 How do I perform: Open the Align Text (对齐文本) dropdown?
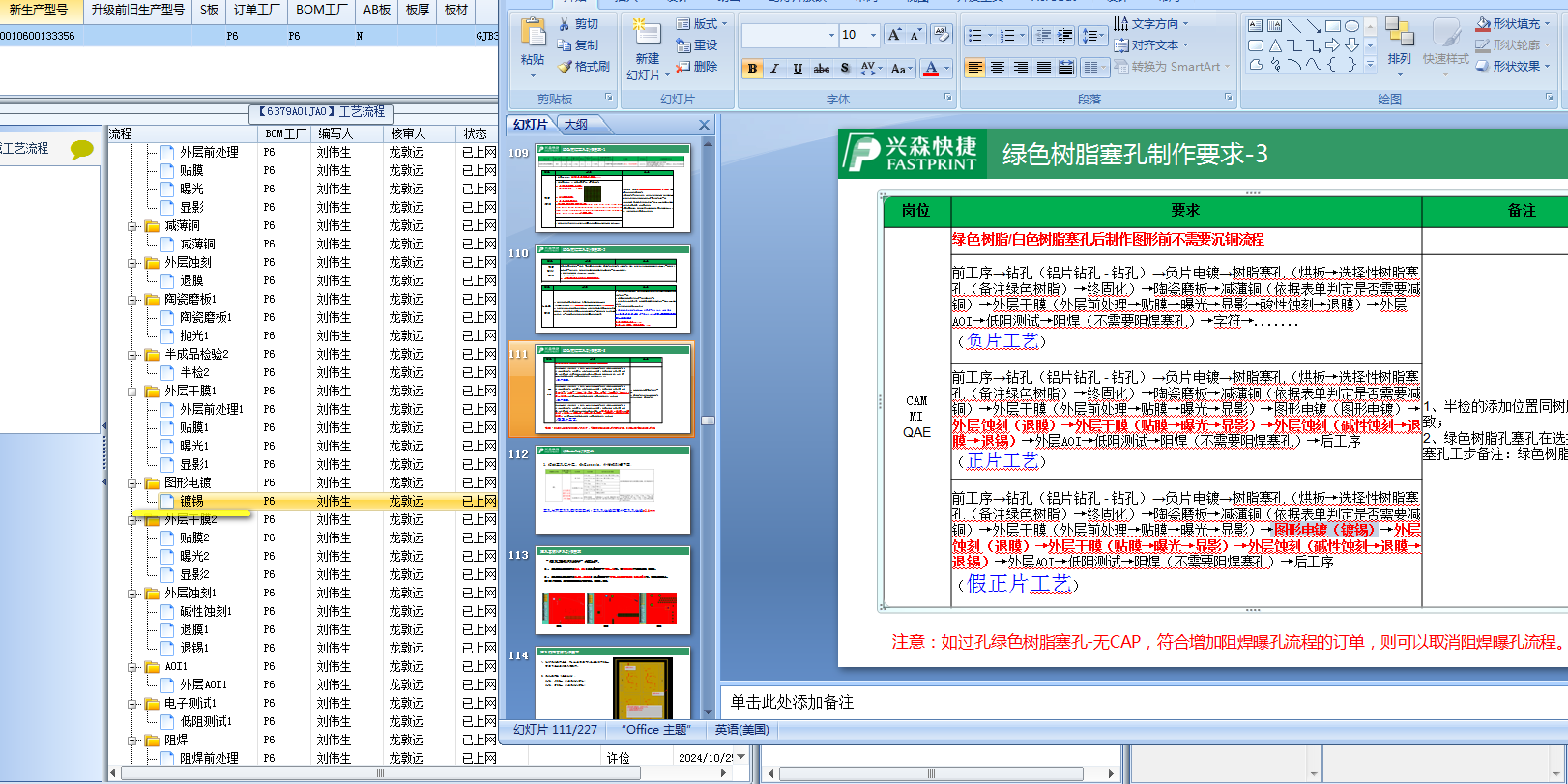[1151, 45]
